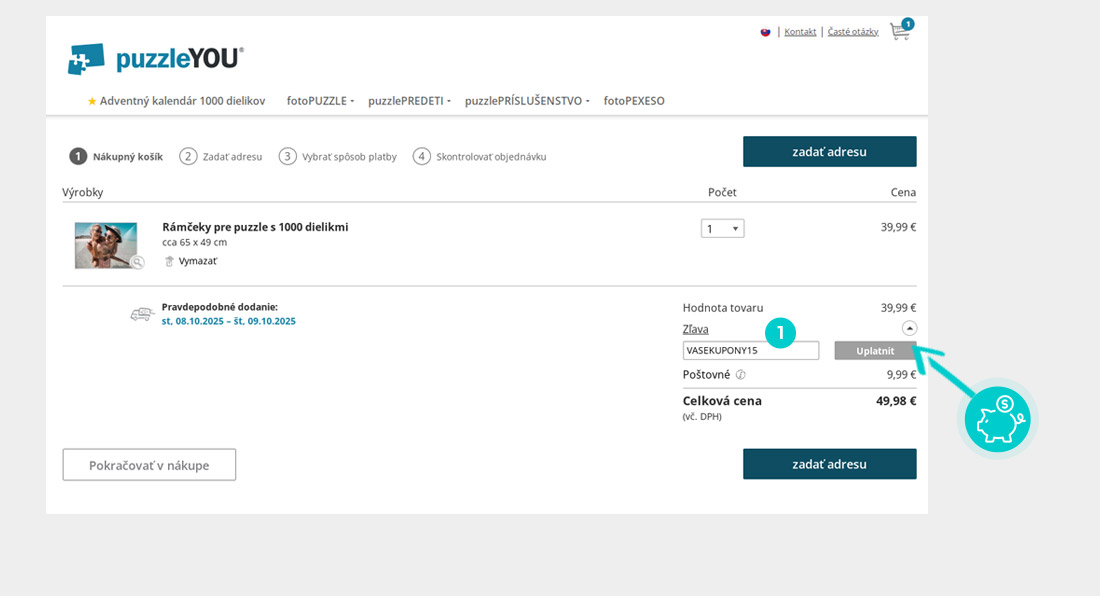
Task: Click the trash icon next to Vymazať
Action: tap(169, 261)
